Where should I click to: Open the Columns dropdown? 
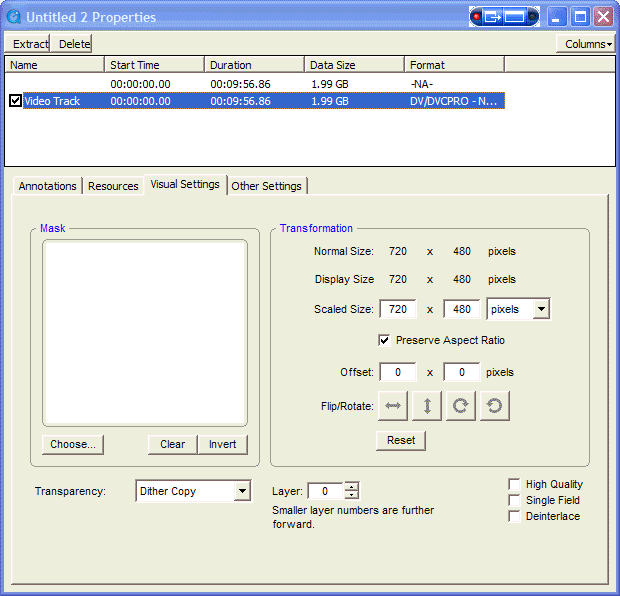585,44
